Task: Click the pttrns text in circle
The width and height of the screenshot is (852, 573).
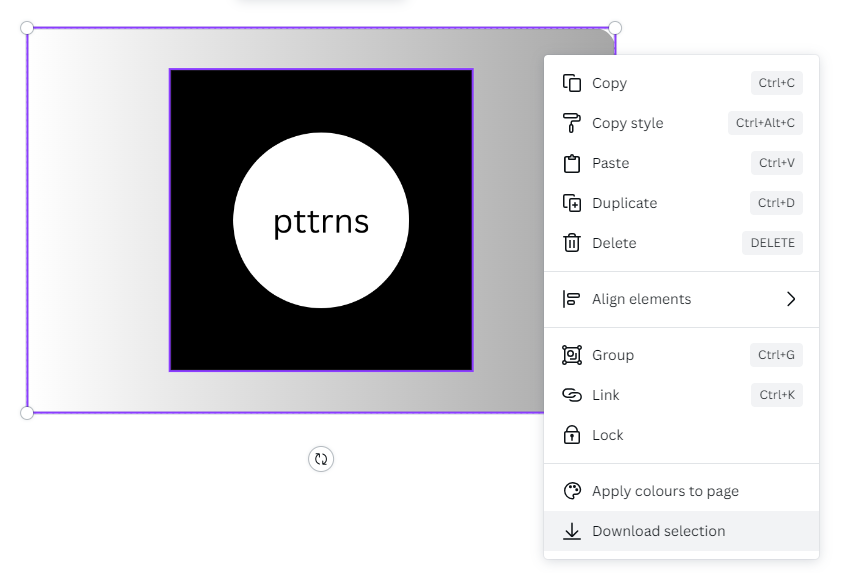Action: click(x=321, y=222)
